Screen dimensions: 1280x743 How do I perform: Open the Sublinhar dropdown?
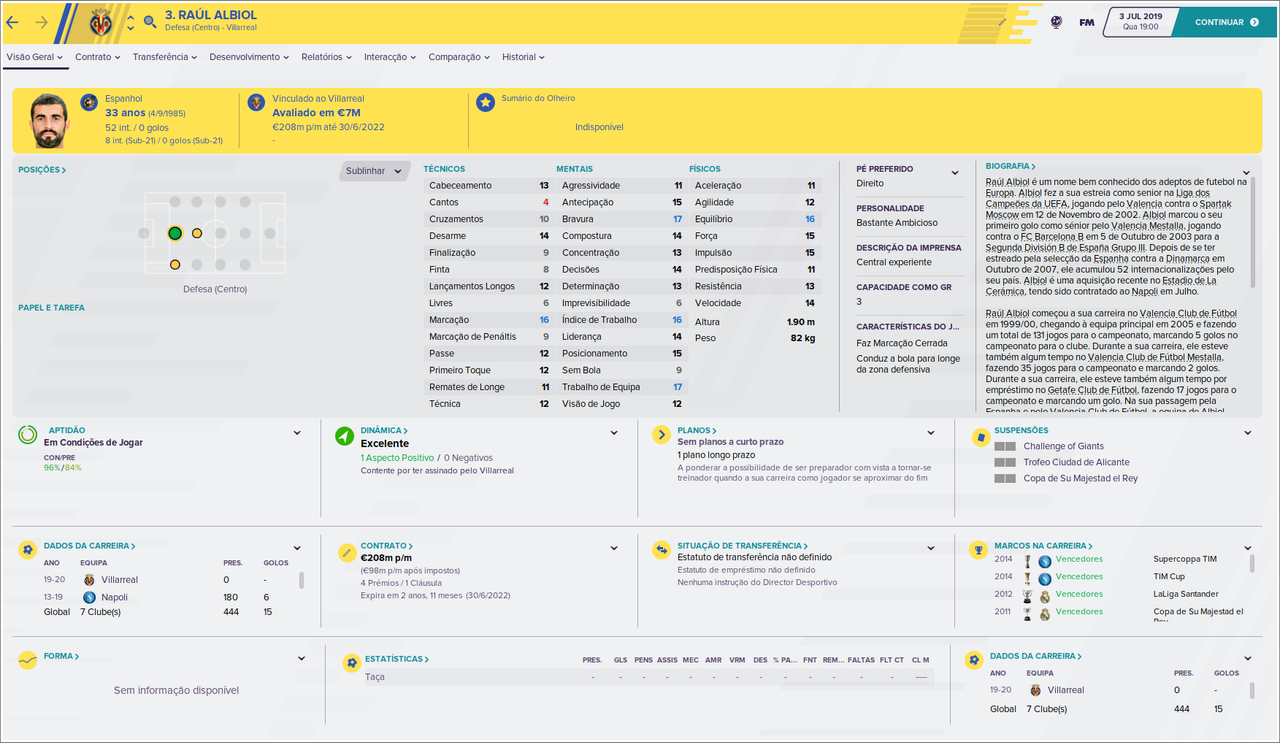[x=375, y=171]
